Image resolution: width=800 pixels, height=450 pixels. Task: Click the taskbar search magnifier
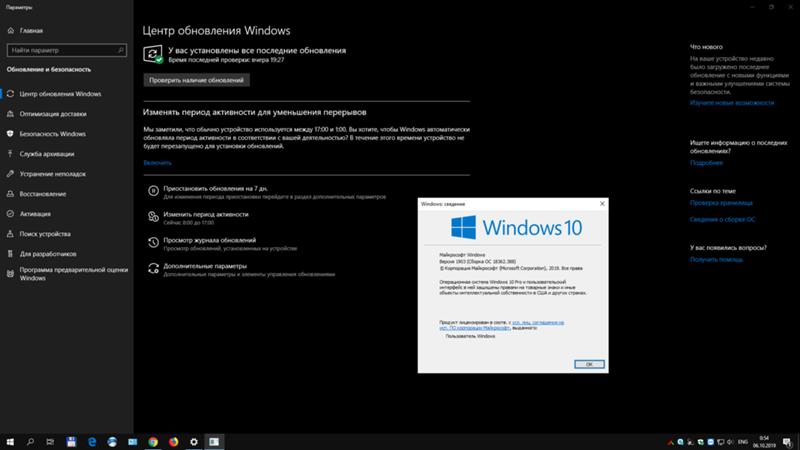30,442
